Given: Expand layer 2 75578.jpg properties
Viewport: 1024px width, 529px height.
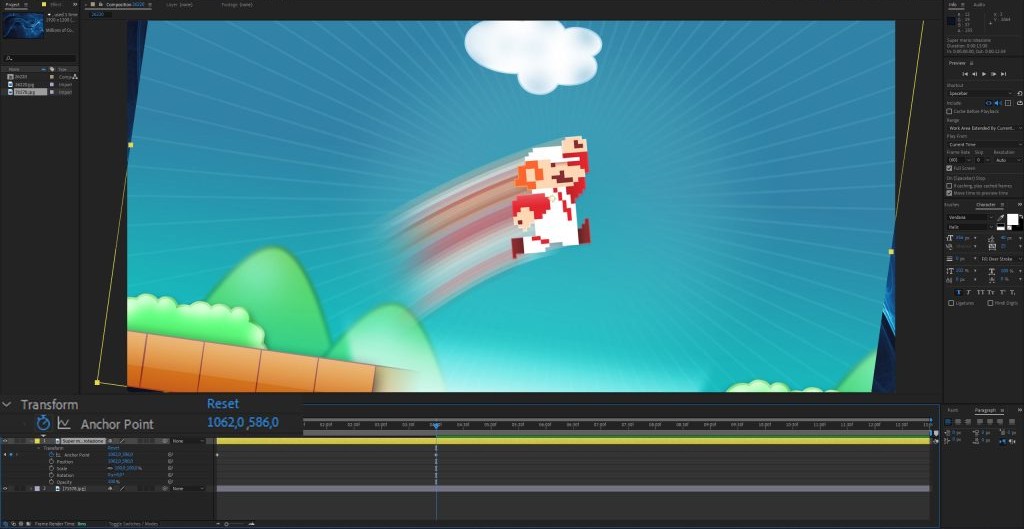Looking at the screenshot, I should [x=31, y=489].
